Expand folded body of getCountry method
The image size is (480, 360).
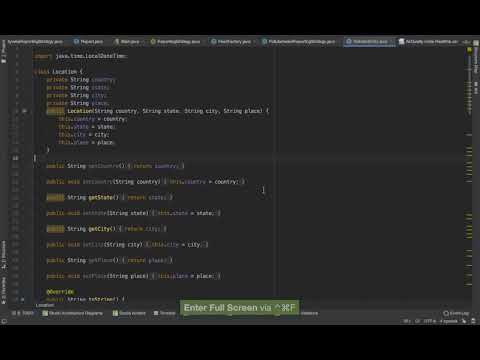pos(155,166)
